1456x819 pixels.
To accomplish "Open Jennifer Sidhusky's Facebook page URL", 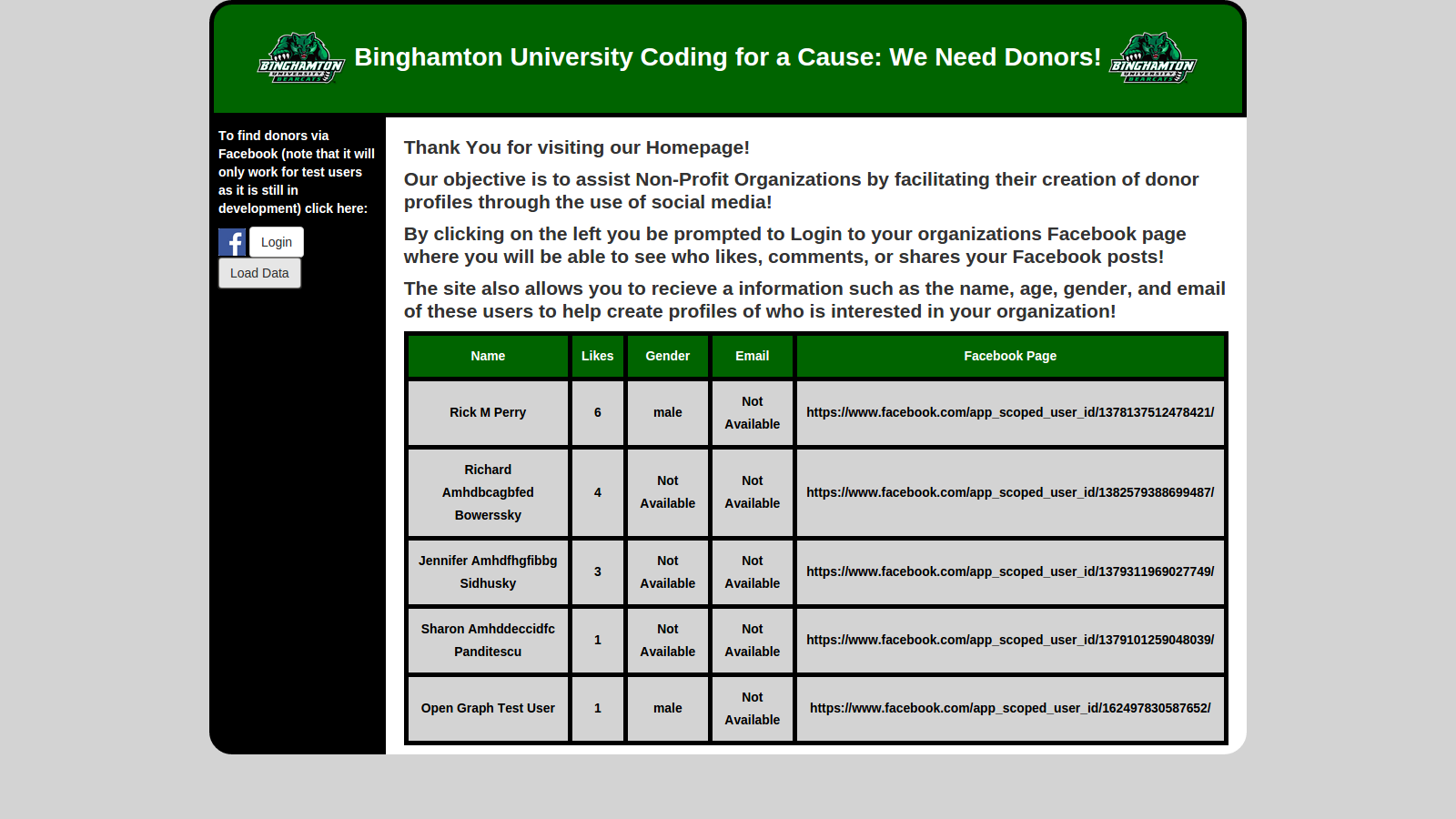I will (x=1010, y=571).
